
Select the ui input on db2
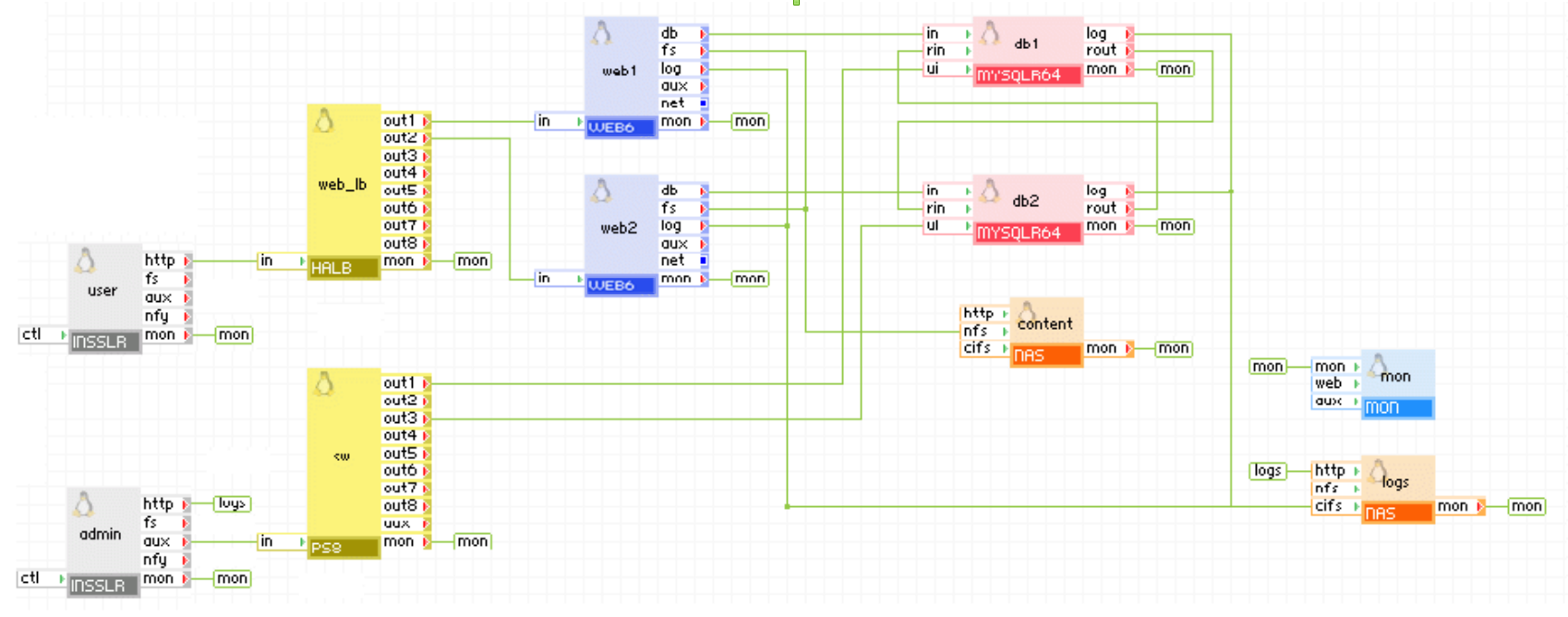pyautogui.click(x=947, y=225)
